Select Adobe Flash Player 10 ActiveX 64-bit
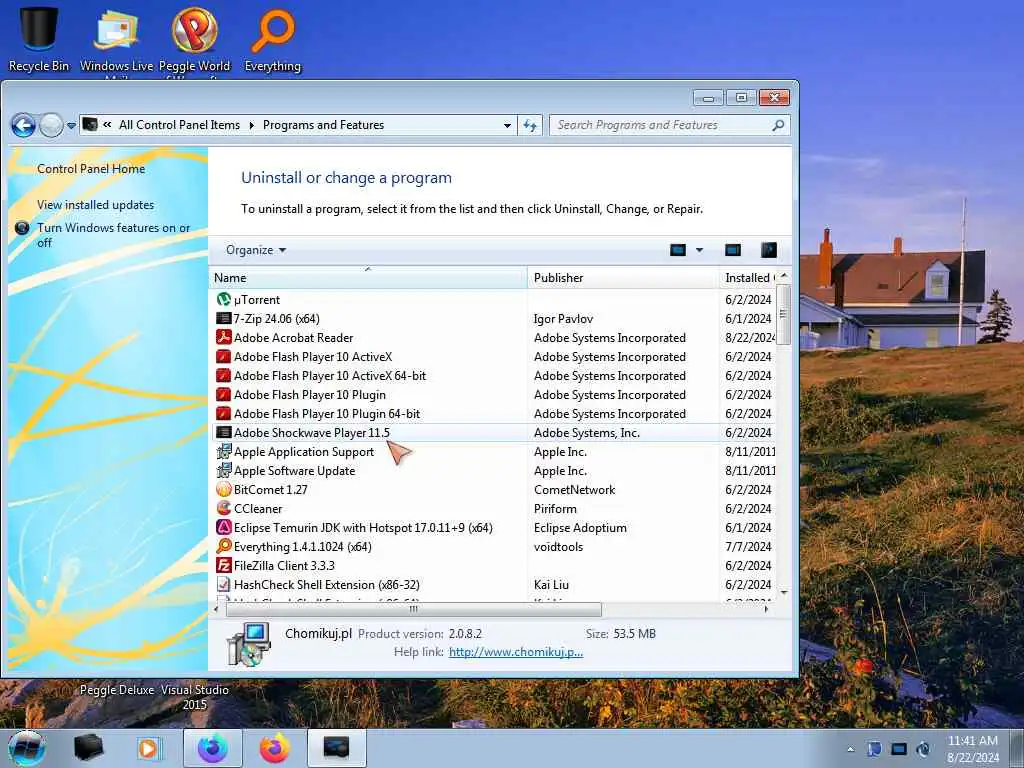The image size is (1024, 768). (x=330, y=376)
